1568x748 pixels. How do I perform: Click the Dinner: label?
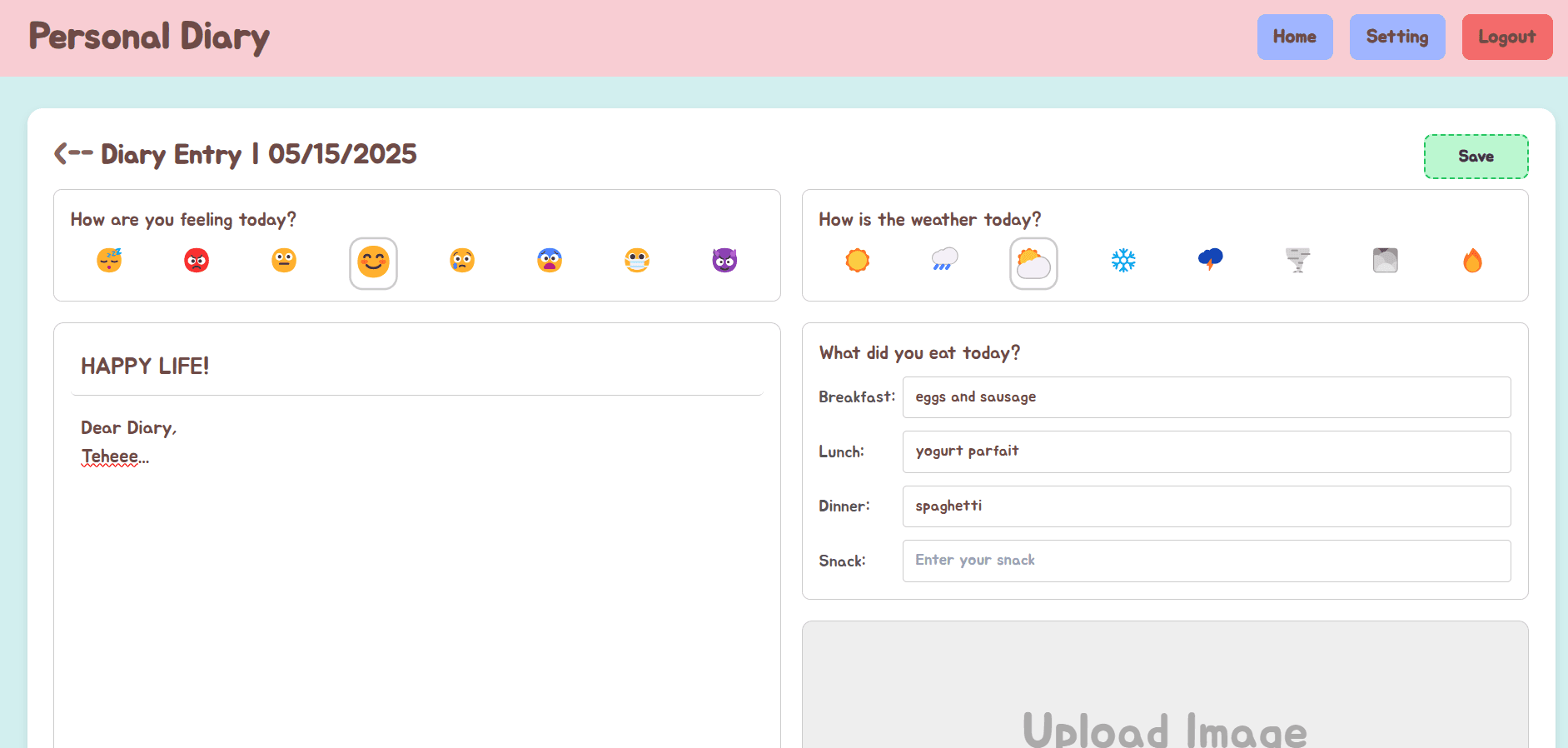(x=844, y=506)
